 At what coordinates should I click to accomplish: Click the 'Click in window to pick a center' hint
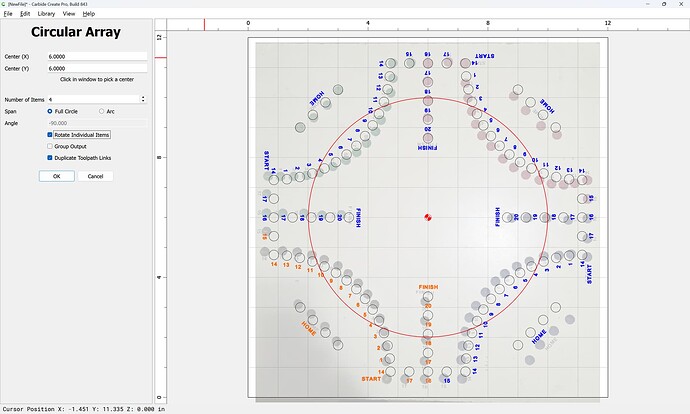pos(97,79)
